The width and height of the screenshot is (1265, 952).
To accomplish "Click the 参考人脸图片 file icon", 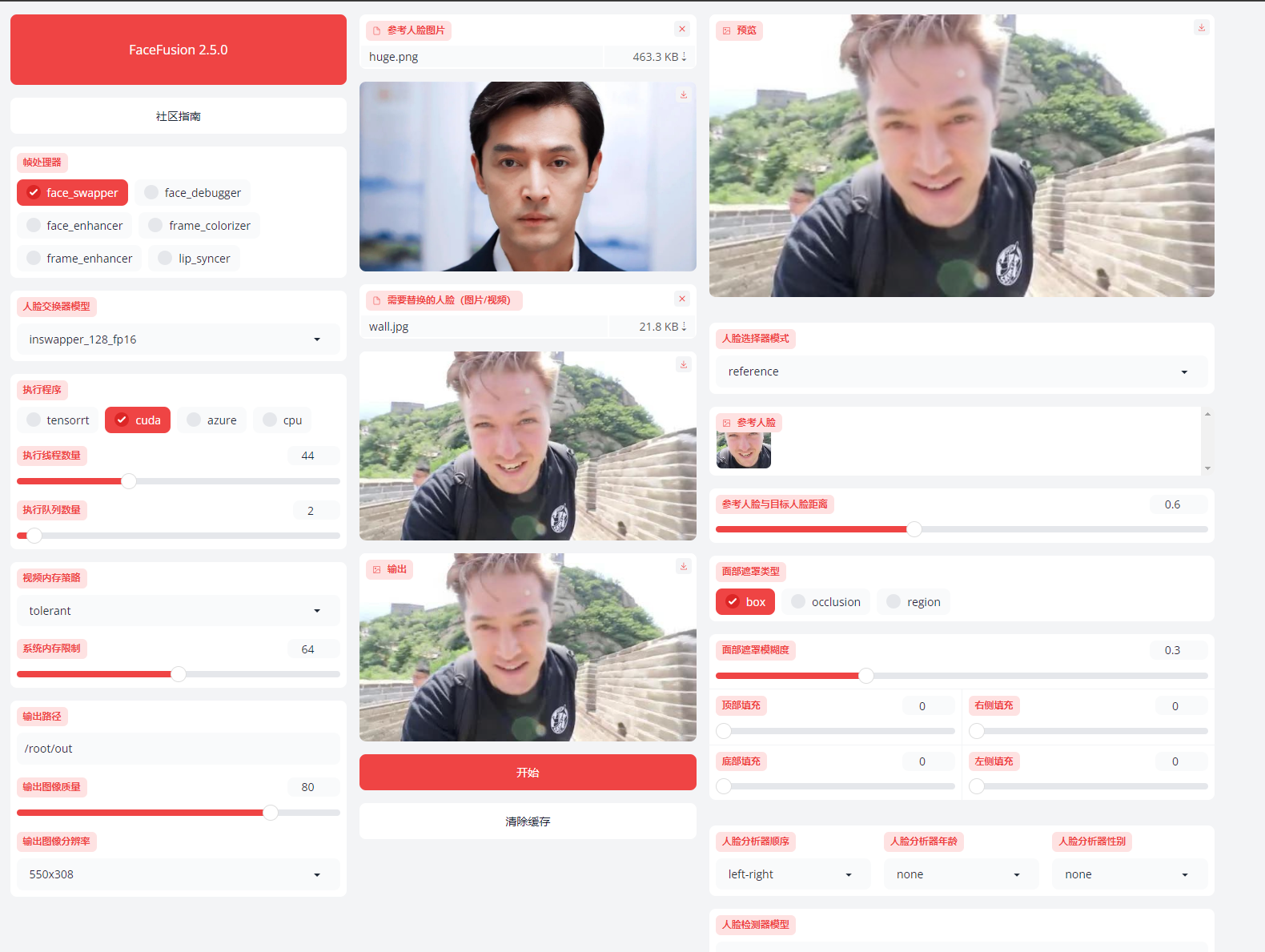I will pyautogui.click(x=377, y=30).
